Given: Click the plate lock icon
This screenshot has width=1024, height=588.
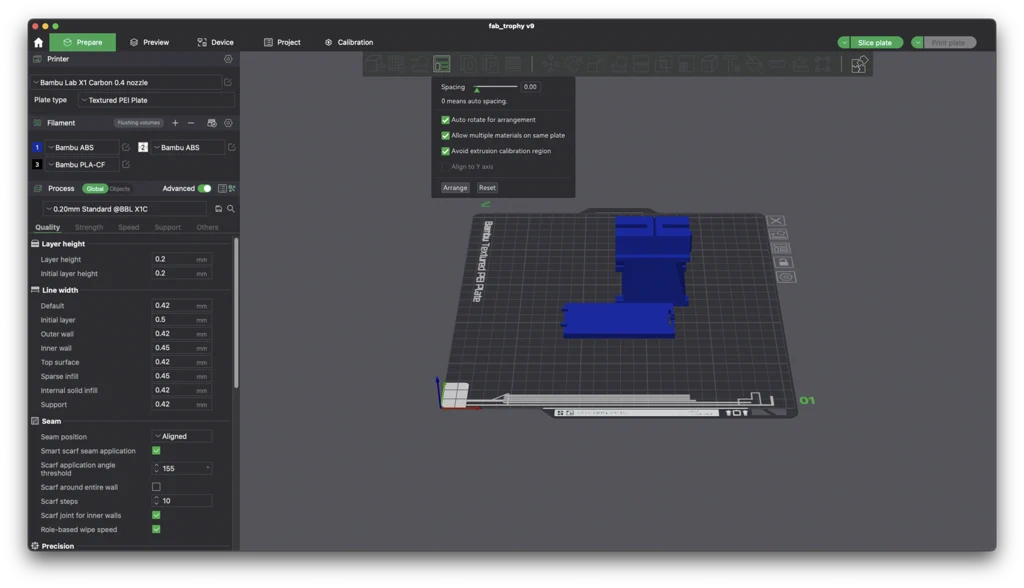Looking at the screenshot, I should pyautogui.click(x=783, y=262).
